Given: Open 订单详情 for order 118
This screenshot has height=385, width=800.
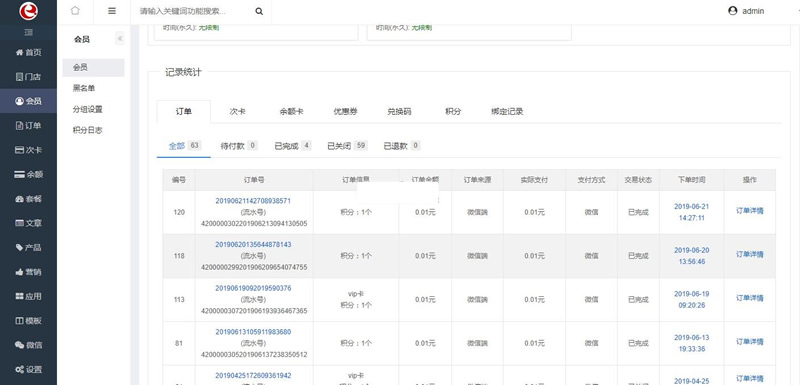Looking at the screenshot, I should pos(749,254).
